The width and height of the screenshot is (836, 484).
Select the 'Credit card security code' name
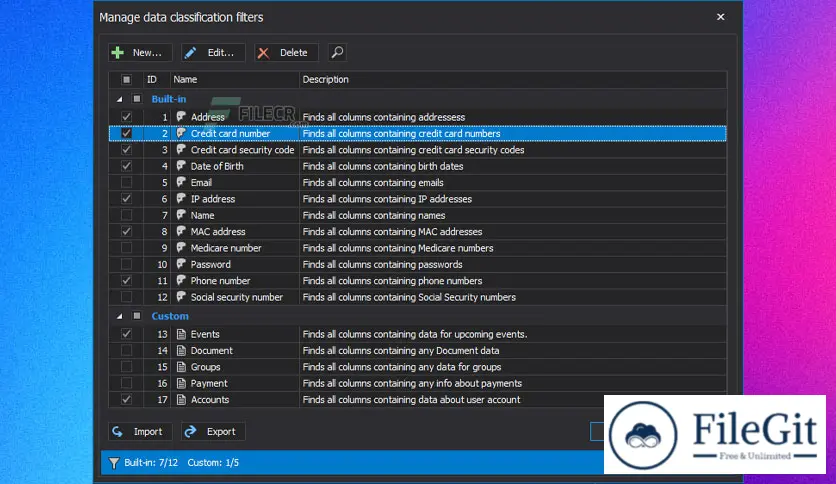coord(243,150)
